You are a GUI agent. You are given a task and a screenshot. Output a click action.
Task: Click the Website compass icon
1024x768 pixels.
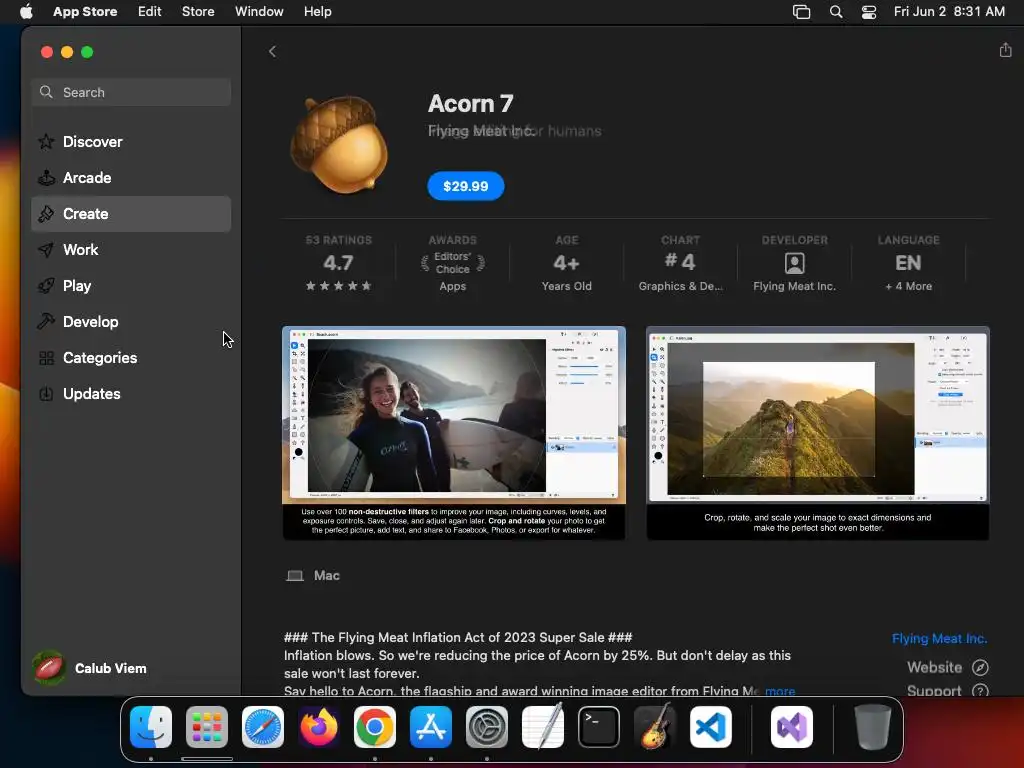coord(980,667)
